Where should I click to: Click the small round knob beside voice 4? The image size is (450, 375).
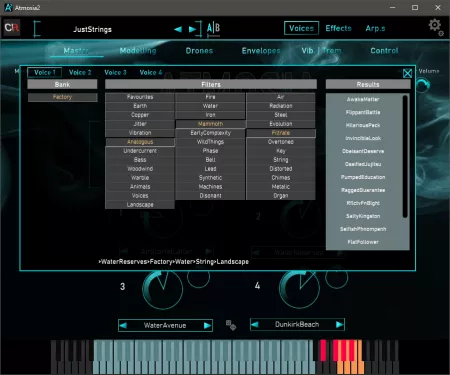pos(337,277)
